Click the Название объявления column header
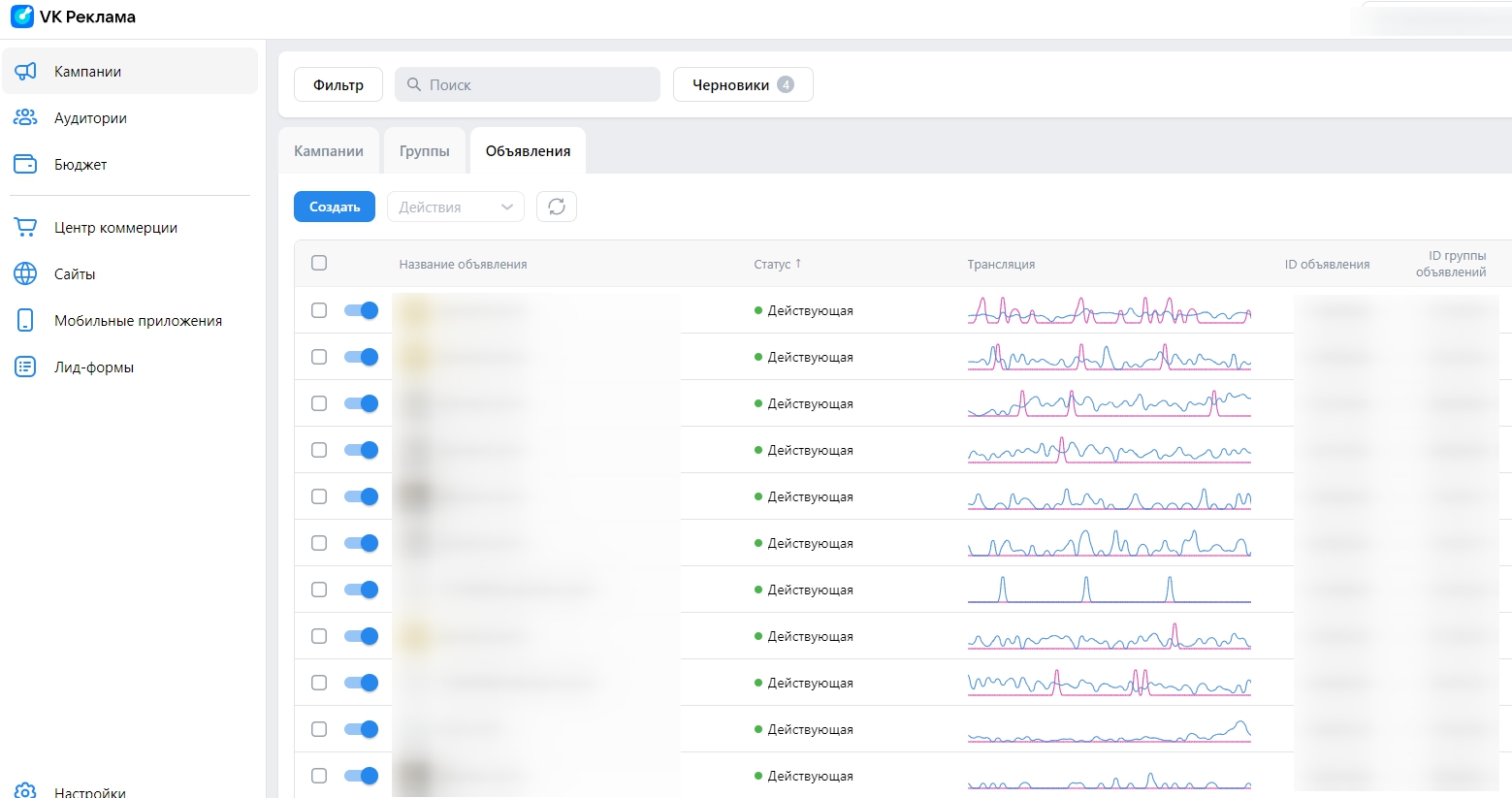 (x=463, y=264)
